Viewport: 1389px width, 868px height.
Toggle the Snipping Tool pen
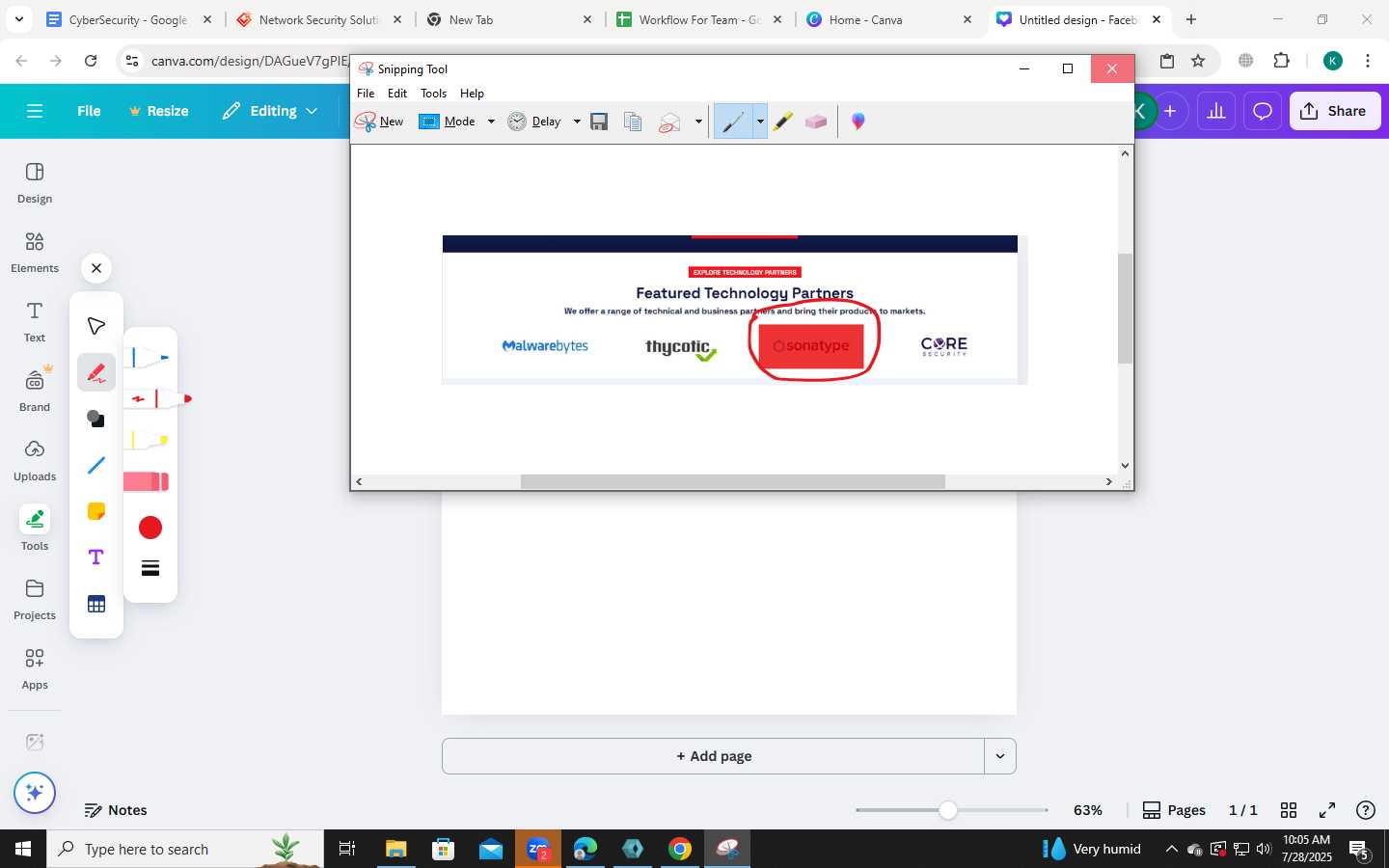coord(733,122)
